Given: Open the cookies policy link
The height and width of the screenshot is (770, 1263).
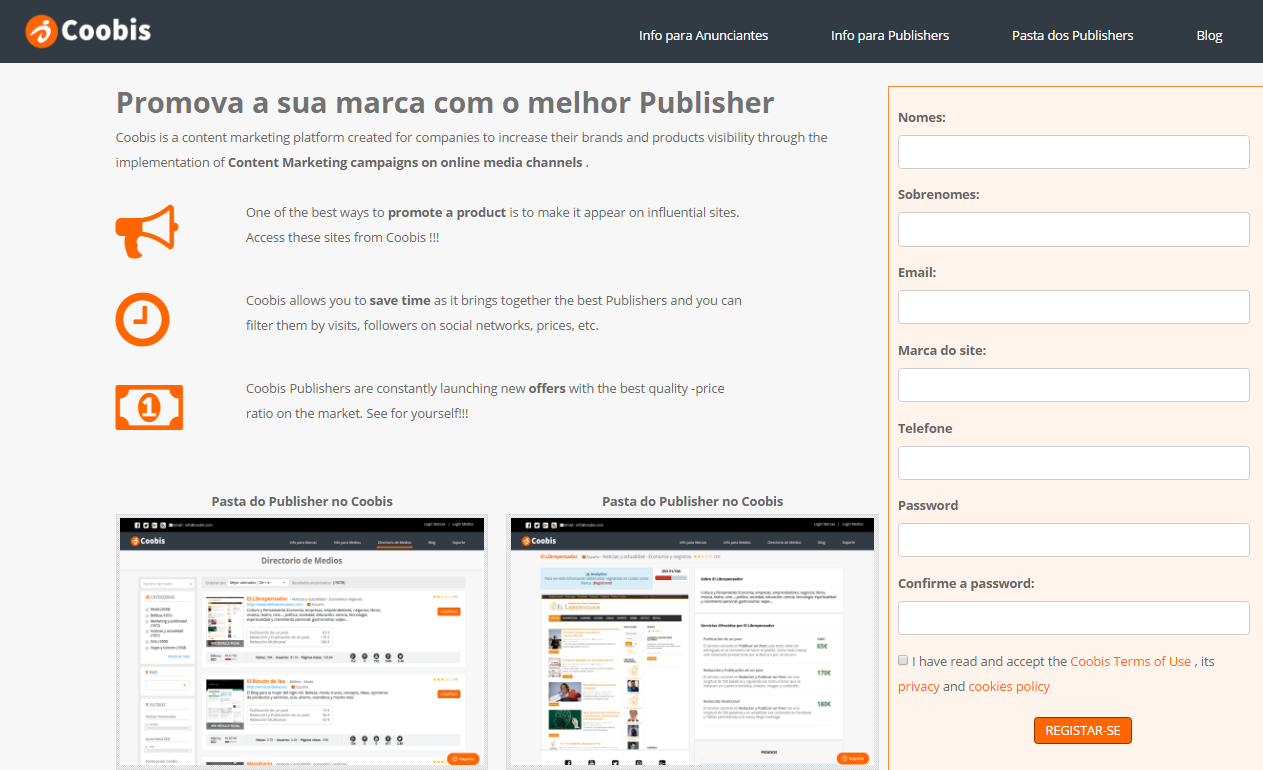Looking at the screenshot, I should [x=1009, y=686].
